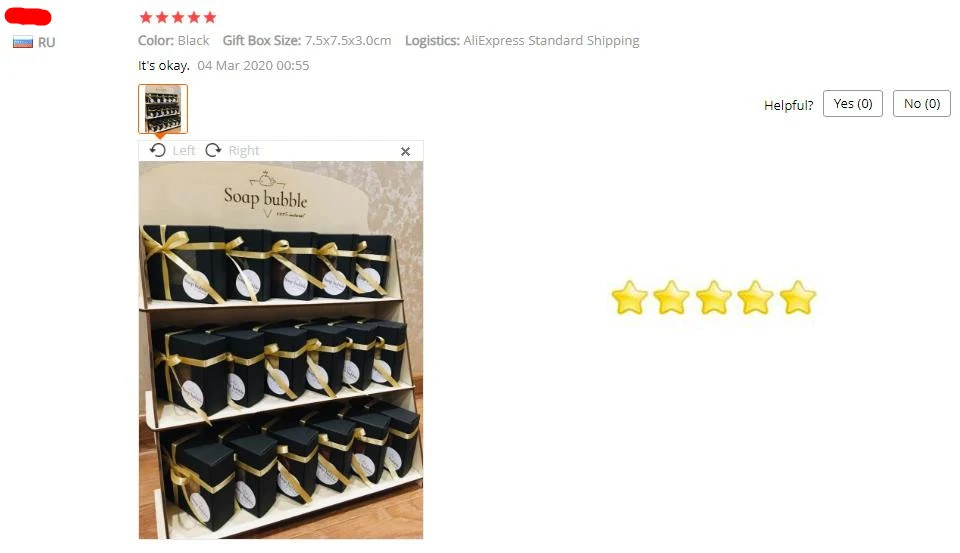960x553 pixels.
Task: Click the first red rating star
Action: coord(146,17)
